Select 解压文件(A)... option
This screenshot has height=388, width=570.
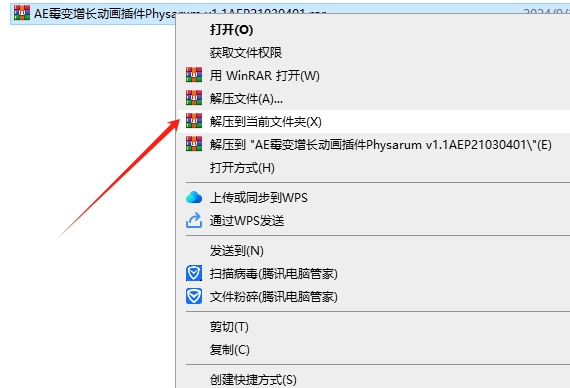click(246, 99)
